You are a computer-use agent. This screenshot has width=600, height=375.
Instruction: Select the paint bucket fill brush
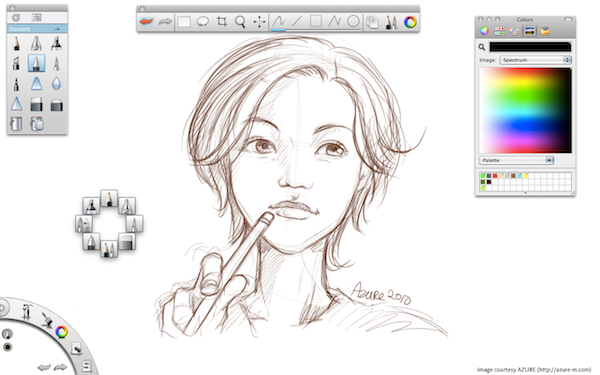16,124
